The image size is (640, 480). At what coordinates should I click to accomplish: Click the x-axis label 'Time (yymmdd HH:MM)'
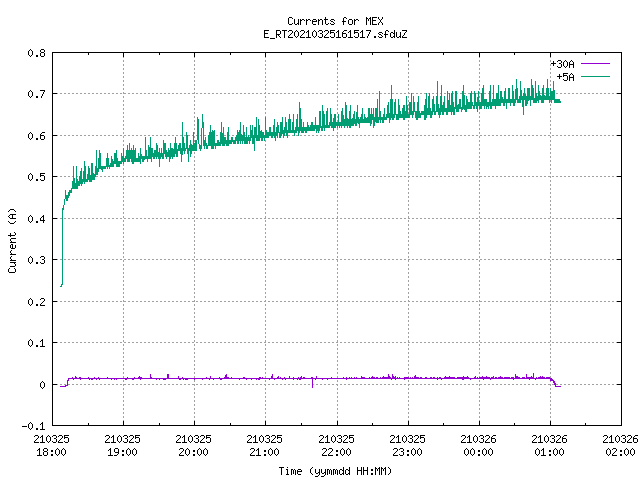pos(335,471)
